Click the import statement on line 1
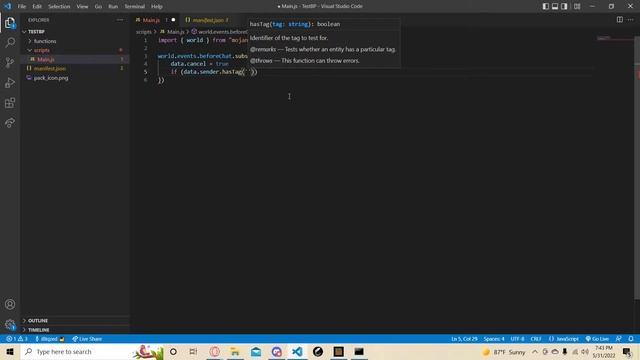Image resolution: width=640 pixels, height=360 pixels. tap(203, 40)
